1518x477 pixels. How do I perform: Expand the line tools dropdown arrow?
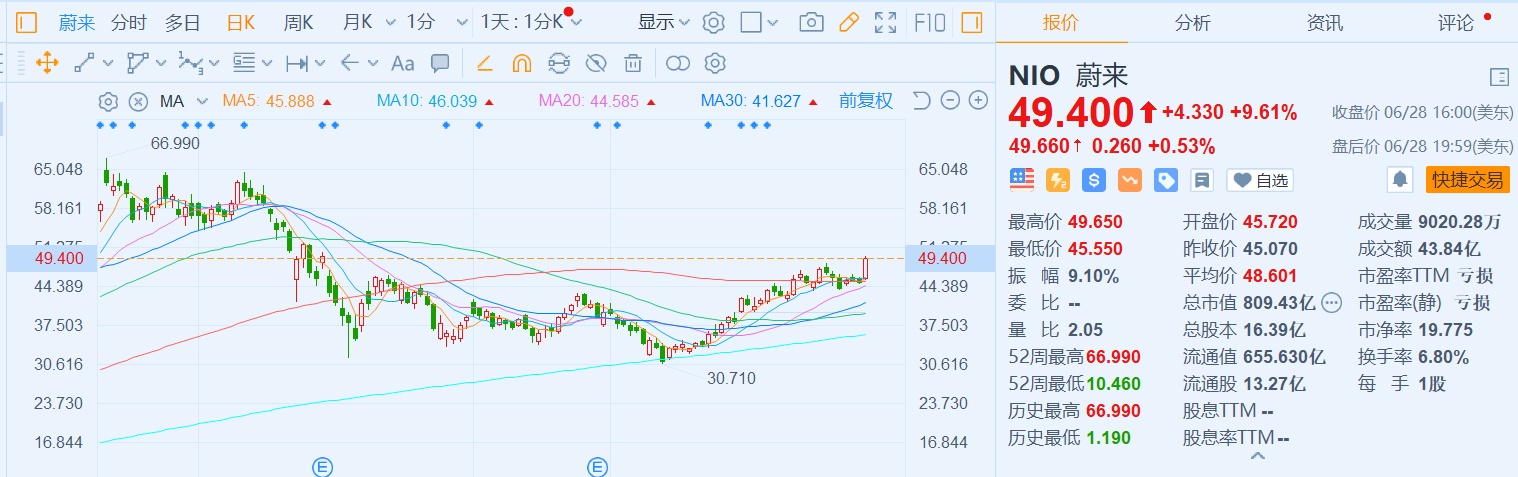[x=108, y=63]
